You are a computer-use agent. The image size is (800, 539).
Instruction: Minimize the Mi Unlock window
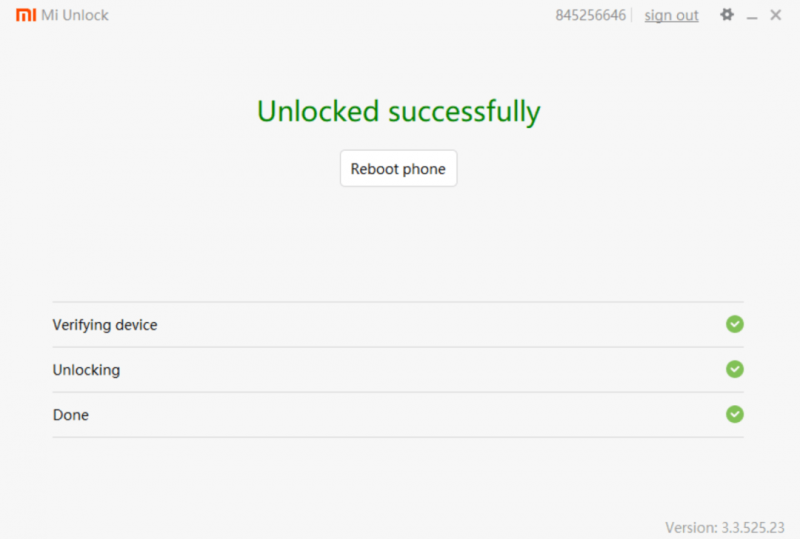pos(752,17)
